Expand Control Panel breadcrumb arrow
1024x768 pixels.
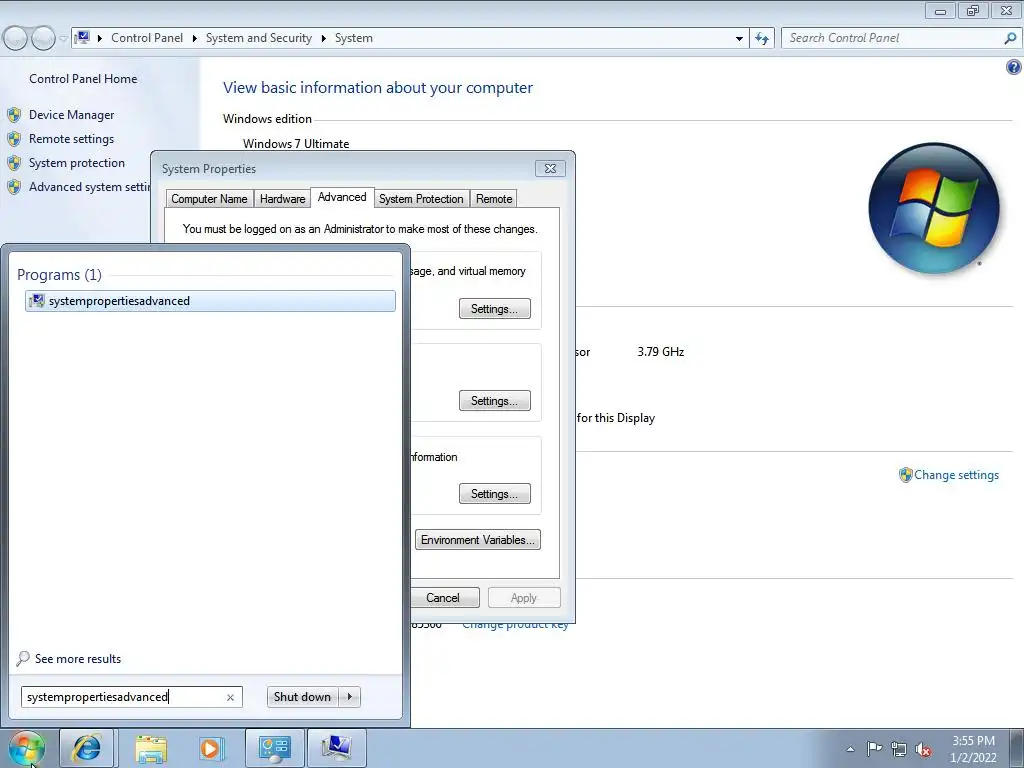tap(194, 38)
